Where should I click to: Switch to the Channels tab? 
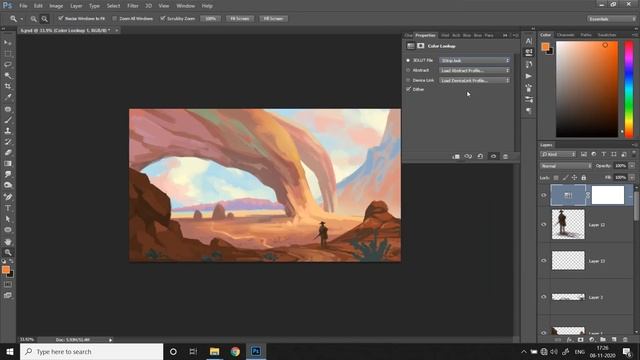click(x=565, y=35)
